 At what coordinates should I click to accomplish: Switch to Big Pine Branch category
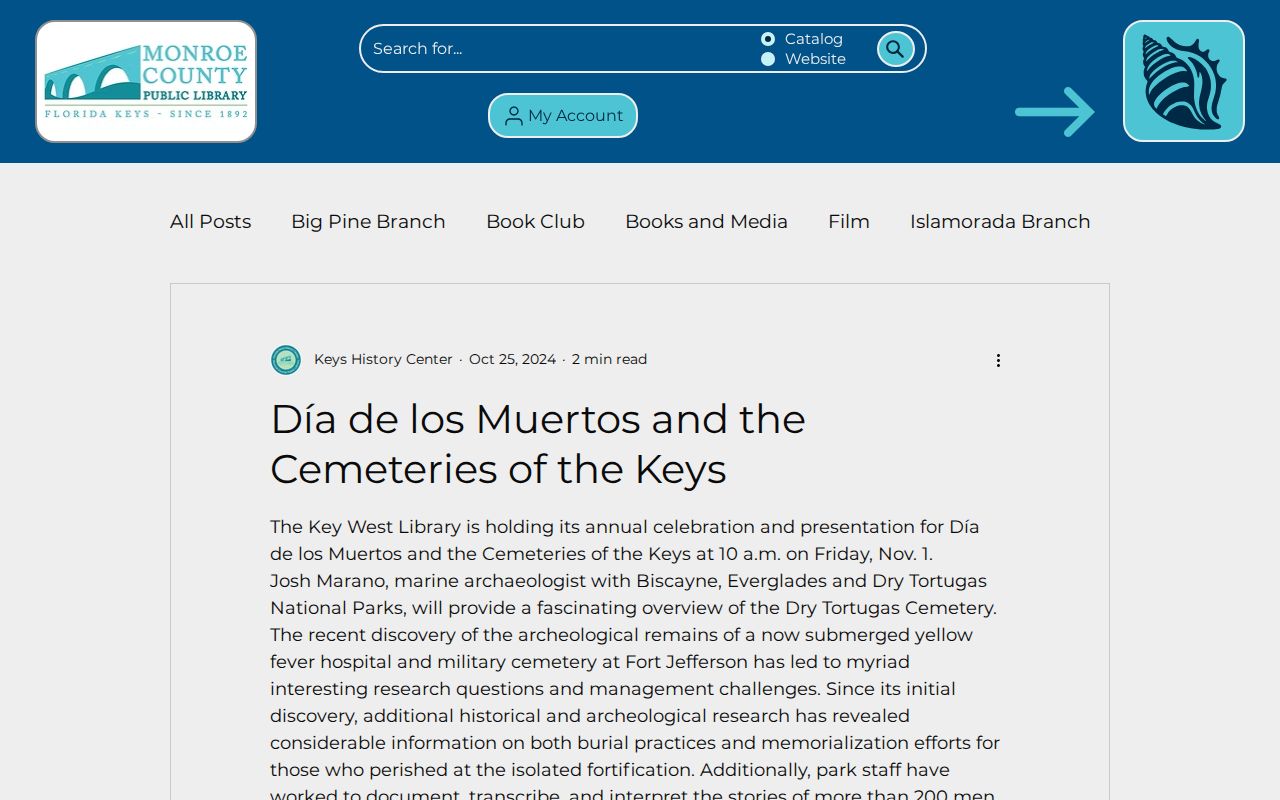[x=368, y=222]
